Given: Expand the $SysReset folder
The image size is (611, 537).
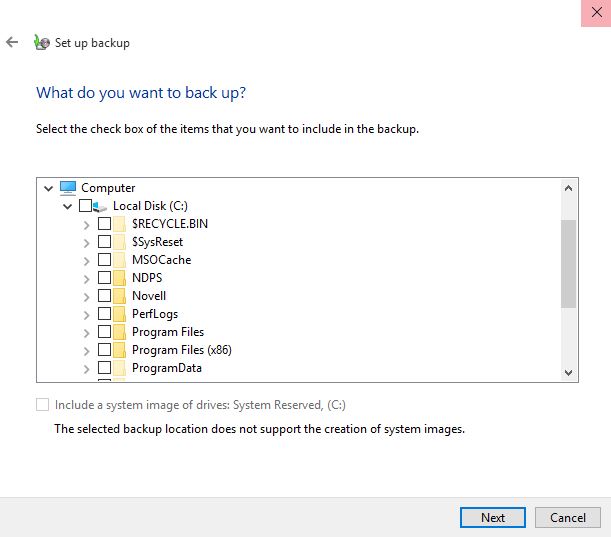Looking at the screenshot, I should point(87,243).
